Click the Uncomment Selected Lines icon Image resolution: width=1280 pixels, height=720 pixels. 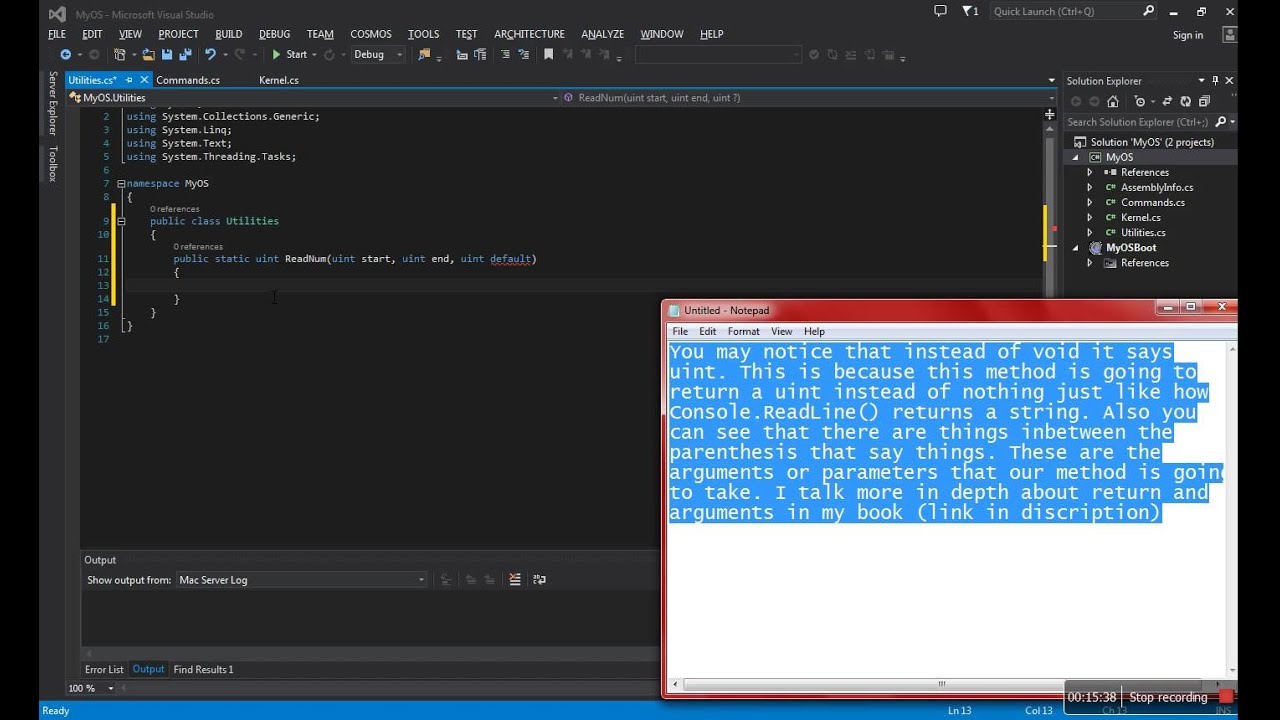coord(524,54)
